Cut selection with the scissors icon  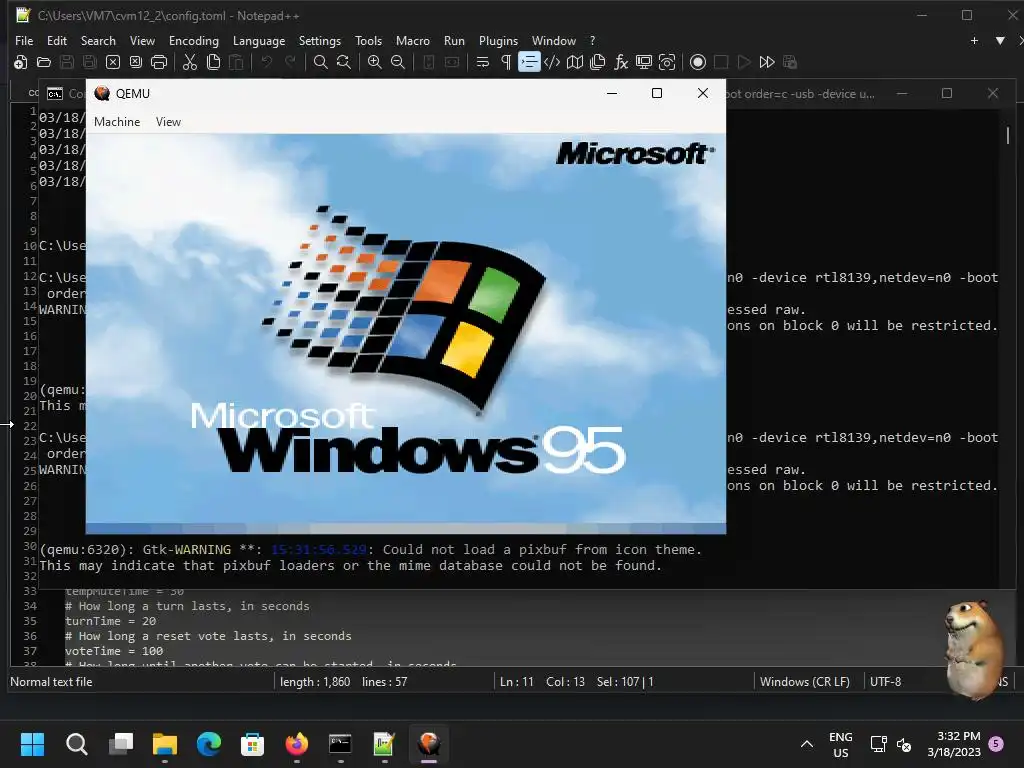tap(190, 62)
